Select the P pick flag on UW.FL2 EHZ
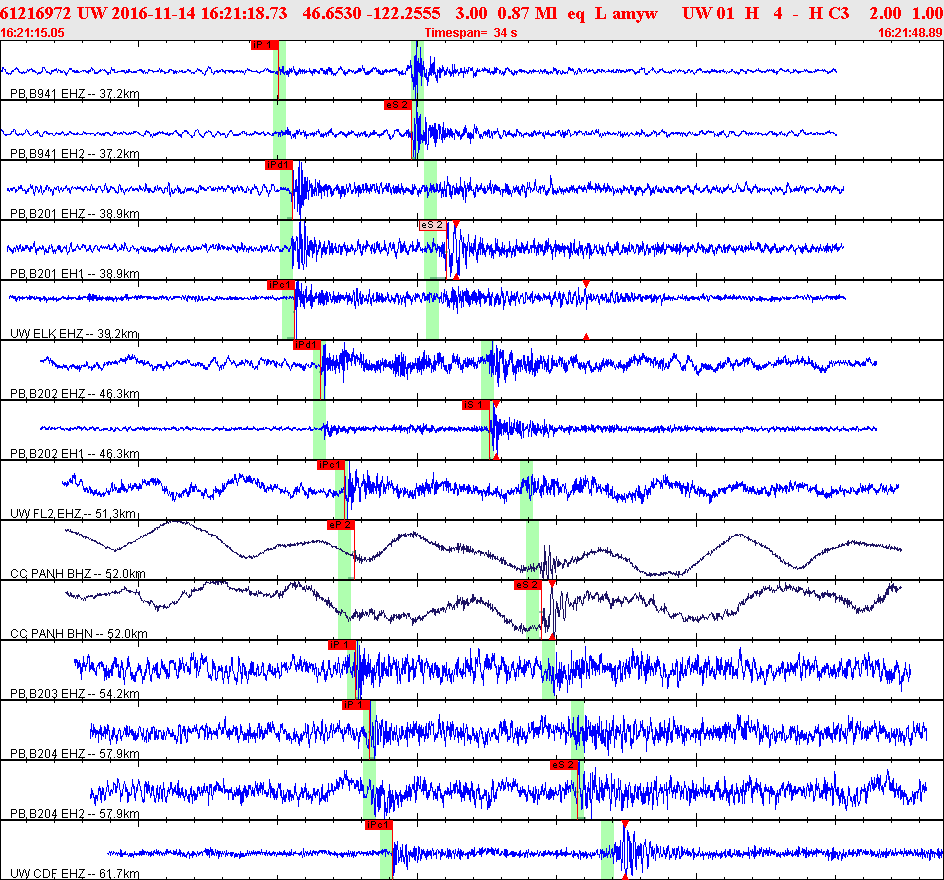 point(330,465)
